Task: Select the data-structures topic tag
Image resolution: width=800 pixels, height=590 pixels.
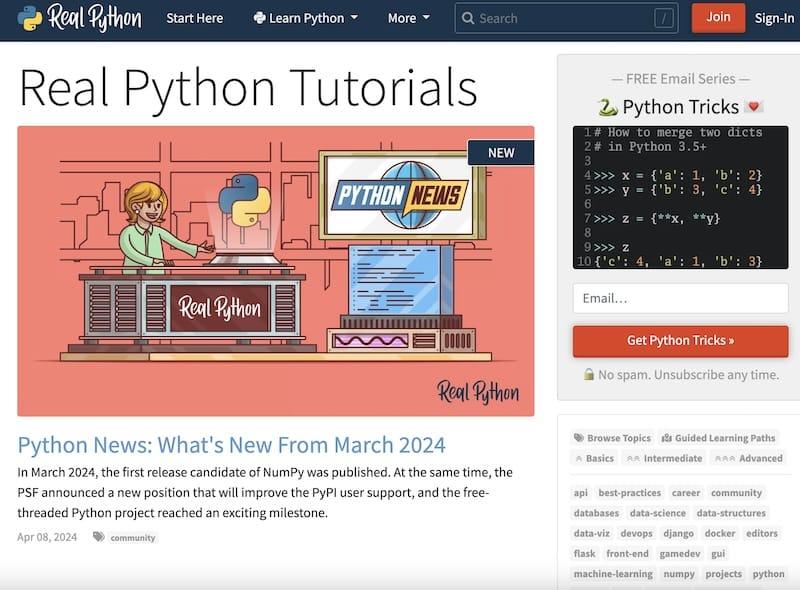Action: 731,513
